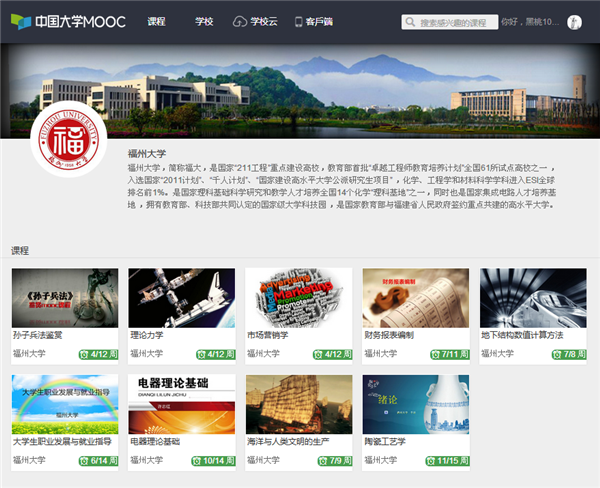The image size is (600, 488).
Task: Open the user avatar icon
Action: (x=574, y=22)
